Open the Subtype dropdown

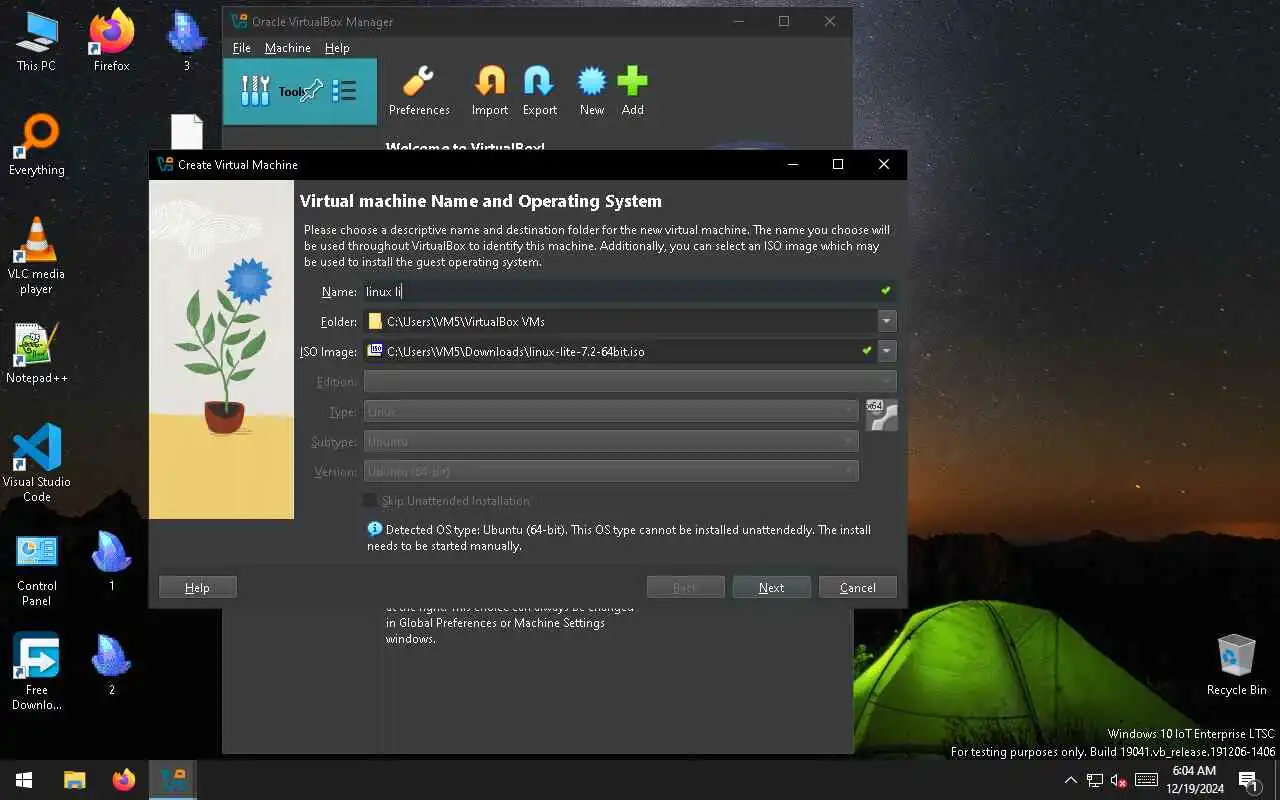(611, 441)
